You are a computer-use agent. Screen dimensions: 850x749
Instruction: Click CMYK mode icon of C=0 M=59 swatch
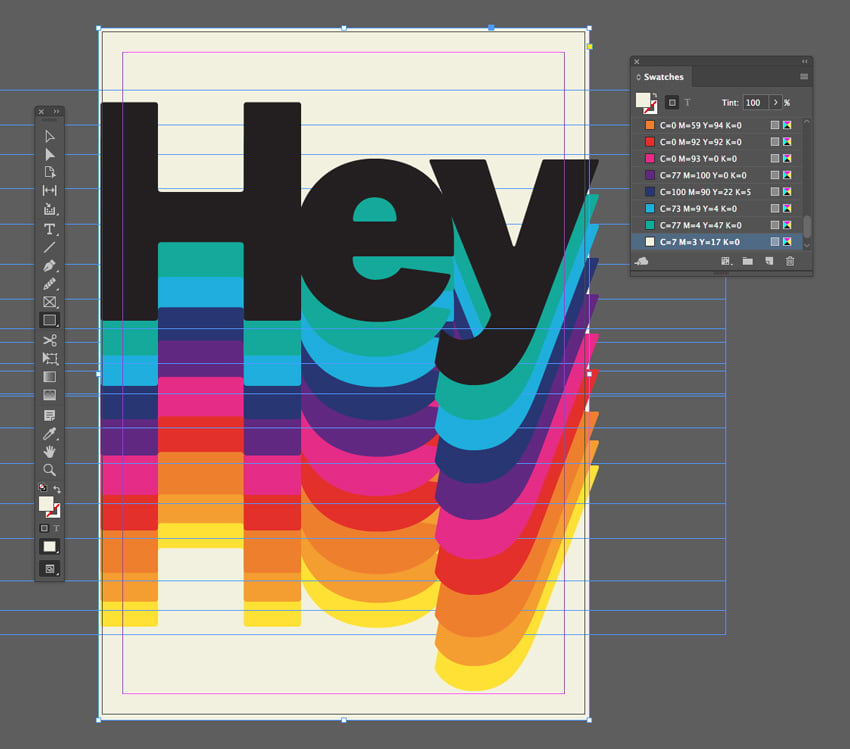click(x=787, y=125)
